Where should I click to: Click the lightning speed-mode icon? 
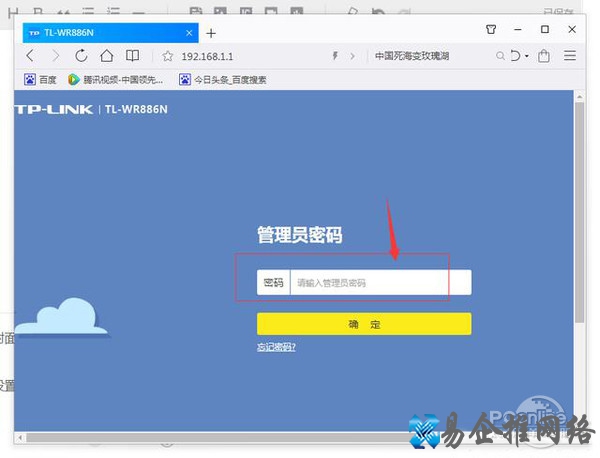tap(335, 56)
